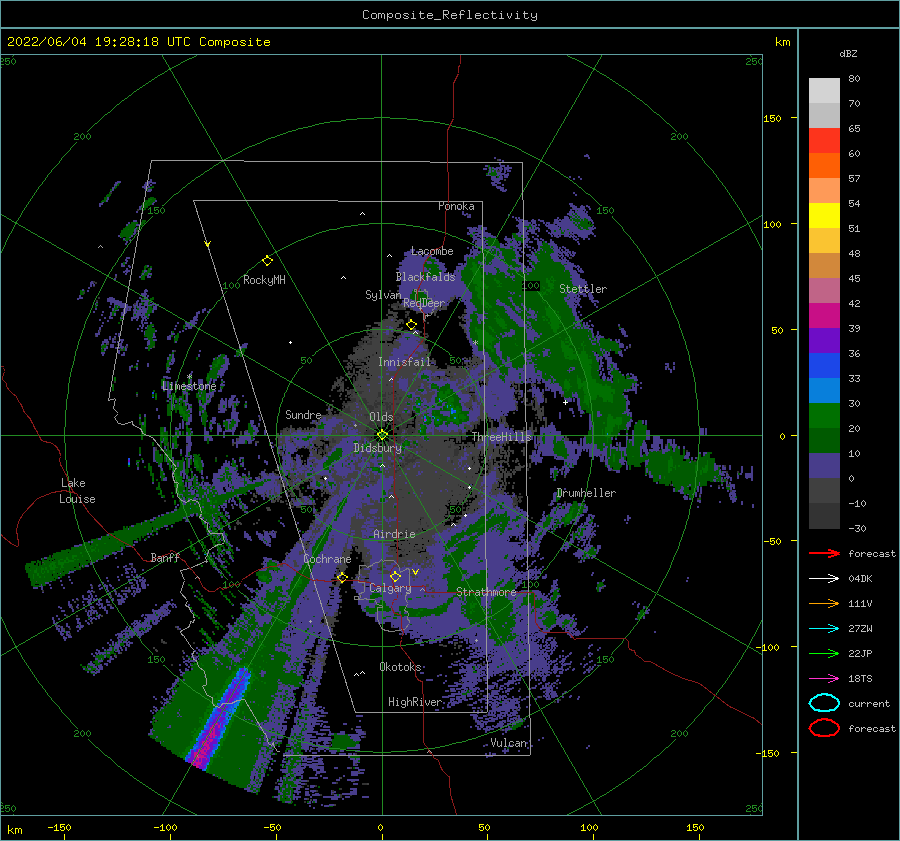Click the Strathmore city label
This screenshot has height=841, width=900.
pos(486,592)
